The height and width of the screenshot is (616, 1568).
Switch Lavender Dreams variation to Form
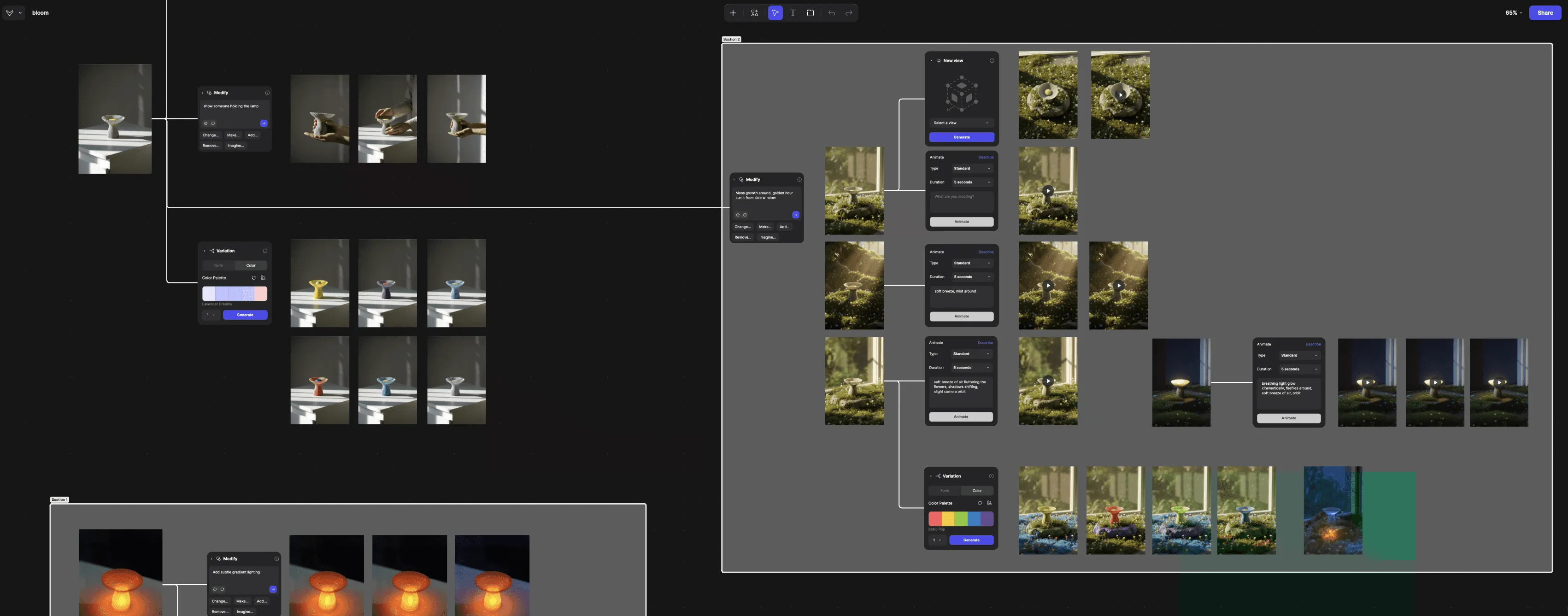[x=218, y=265]
